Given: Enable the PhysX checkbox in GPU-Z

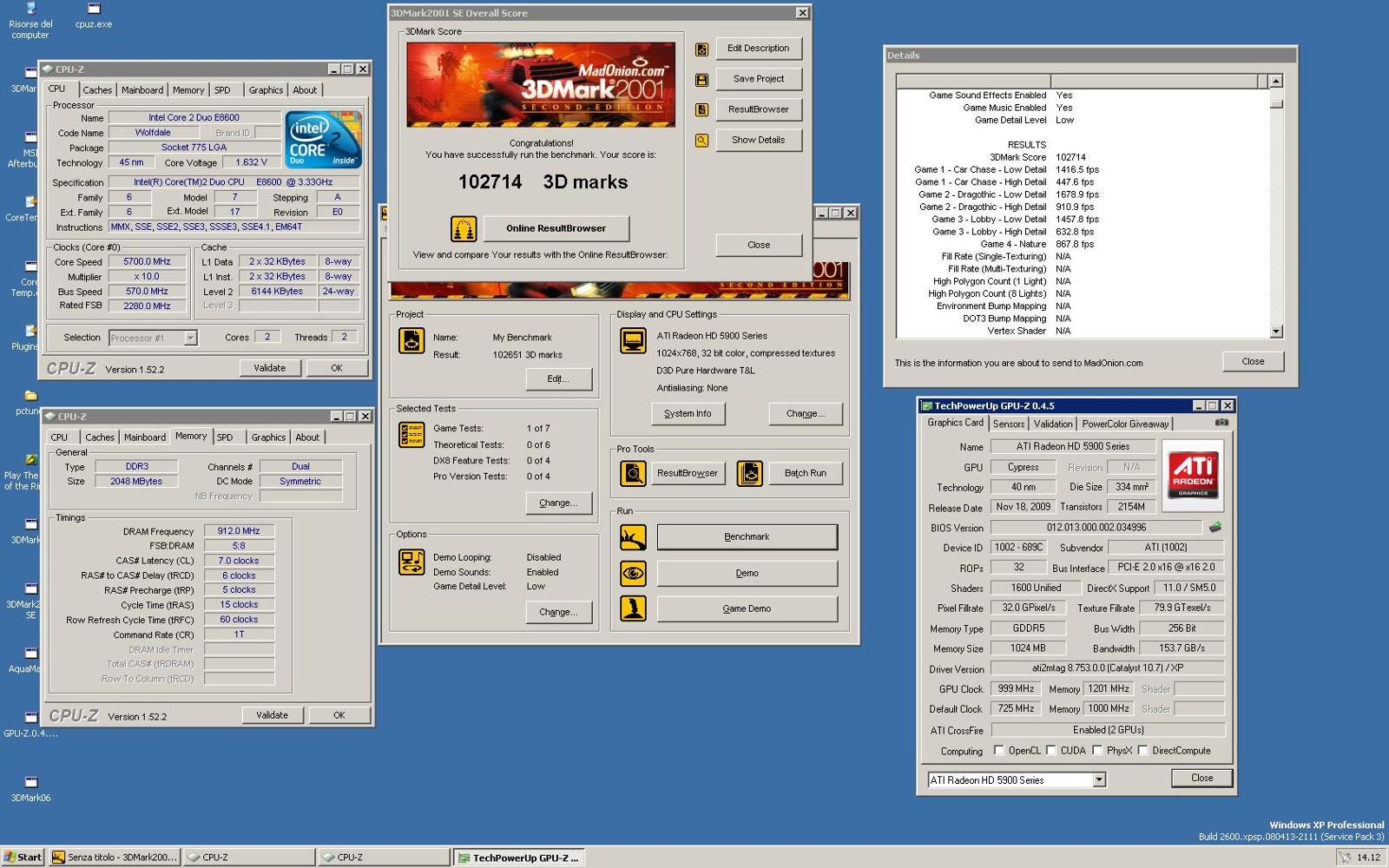Looking at the screenshot, I should coord(1097,751).
